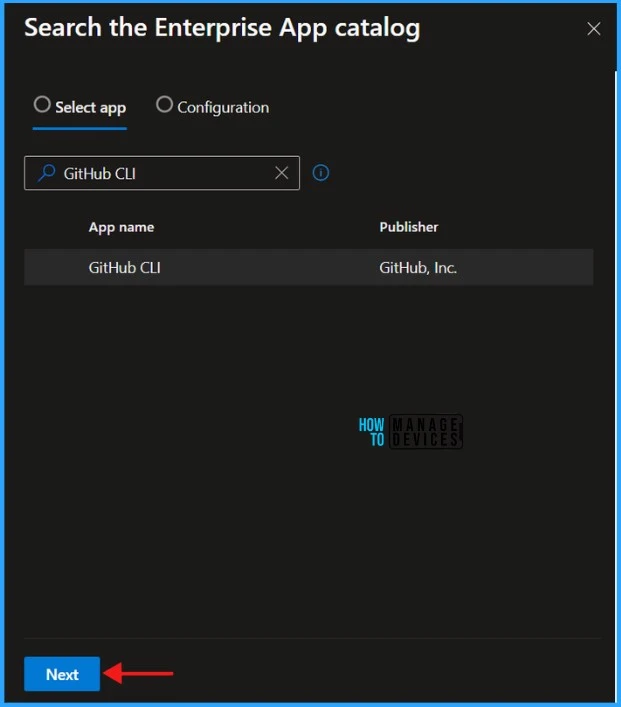Open the Select app step tab

(80, 107)
